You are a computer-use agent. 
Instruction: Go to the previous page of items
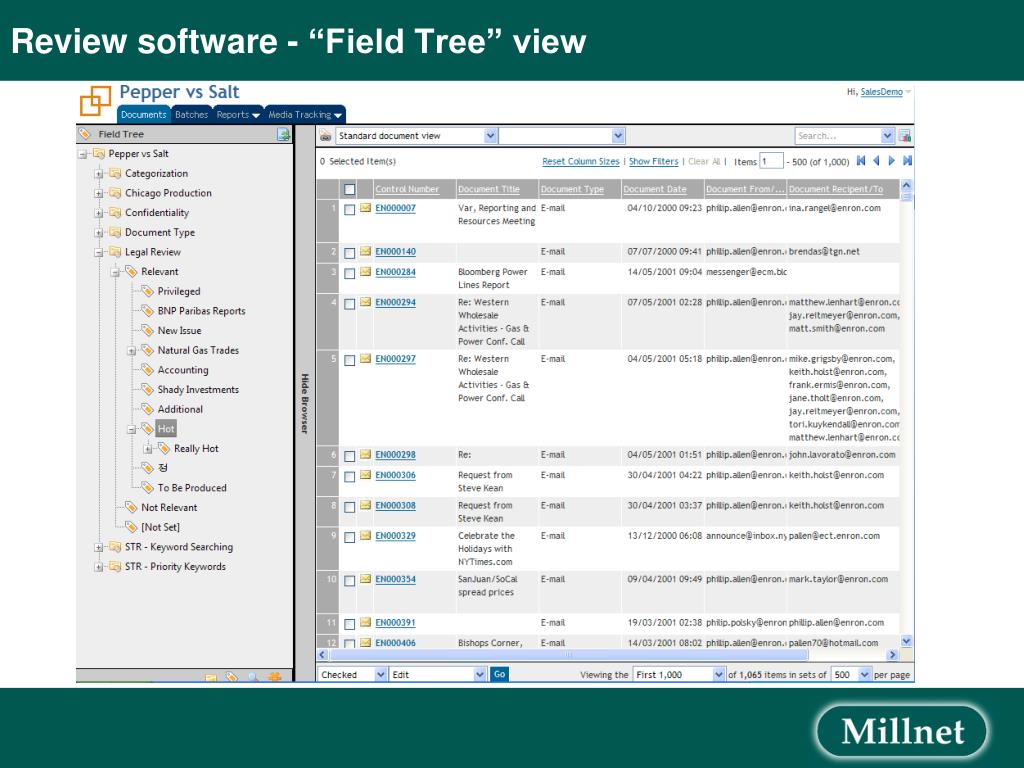pyautogui.click(x=876, y=161)
